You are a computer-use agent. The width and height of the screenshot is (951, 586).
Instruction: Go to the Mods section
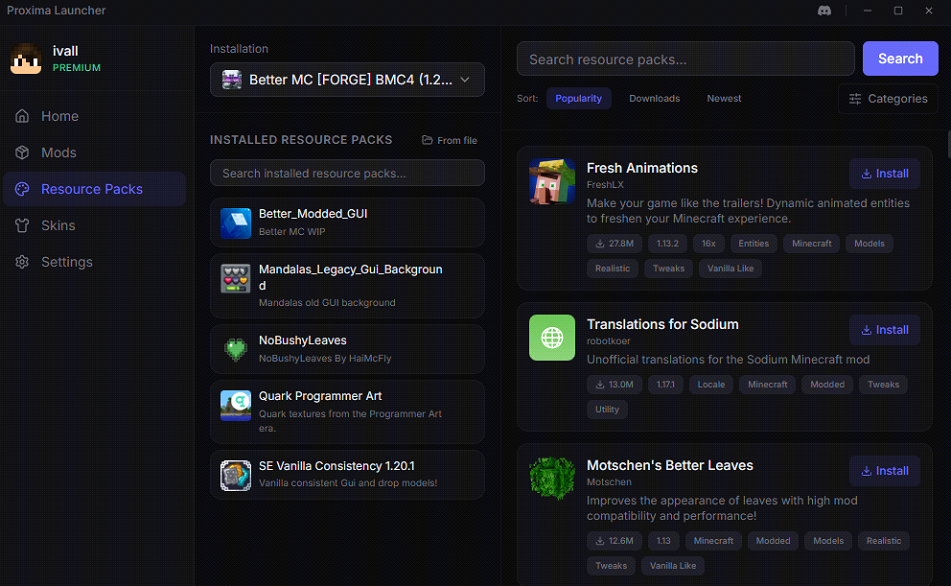[58, 153]
